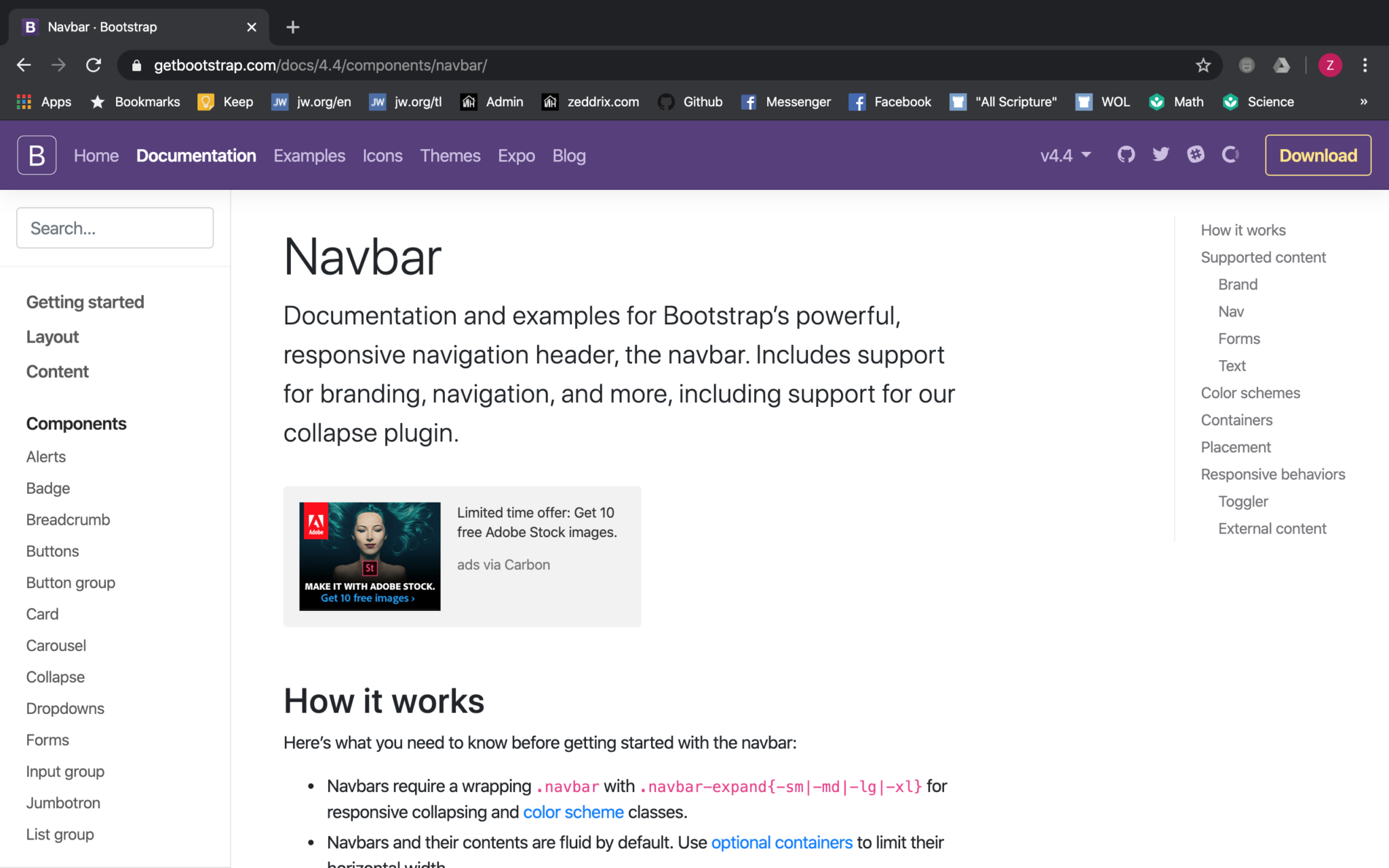This screenshot has width=1389, height=868.
Task: Open the optional containers link
Action: pos(781,842)
